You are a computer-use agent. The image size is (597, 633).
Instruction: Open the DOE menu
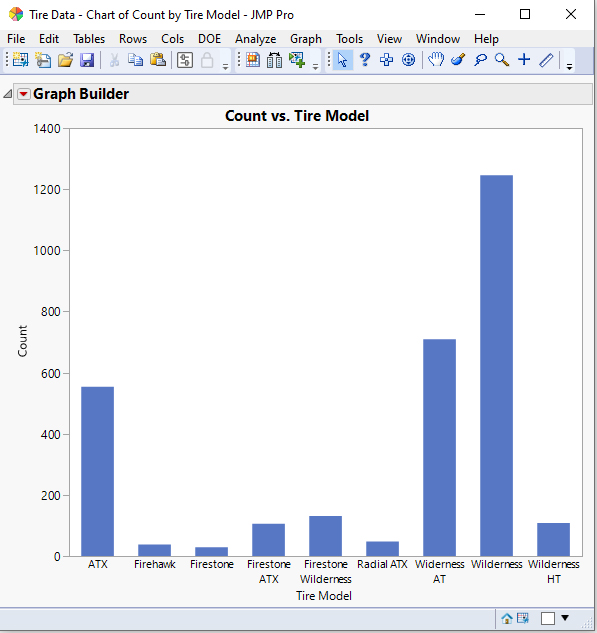pyautogui.click(x=209, y=39)
